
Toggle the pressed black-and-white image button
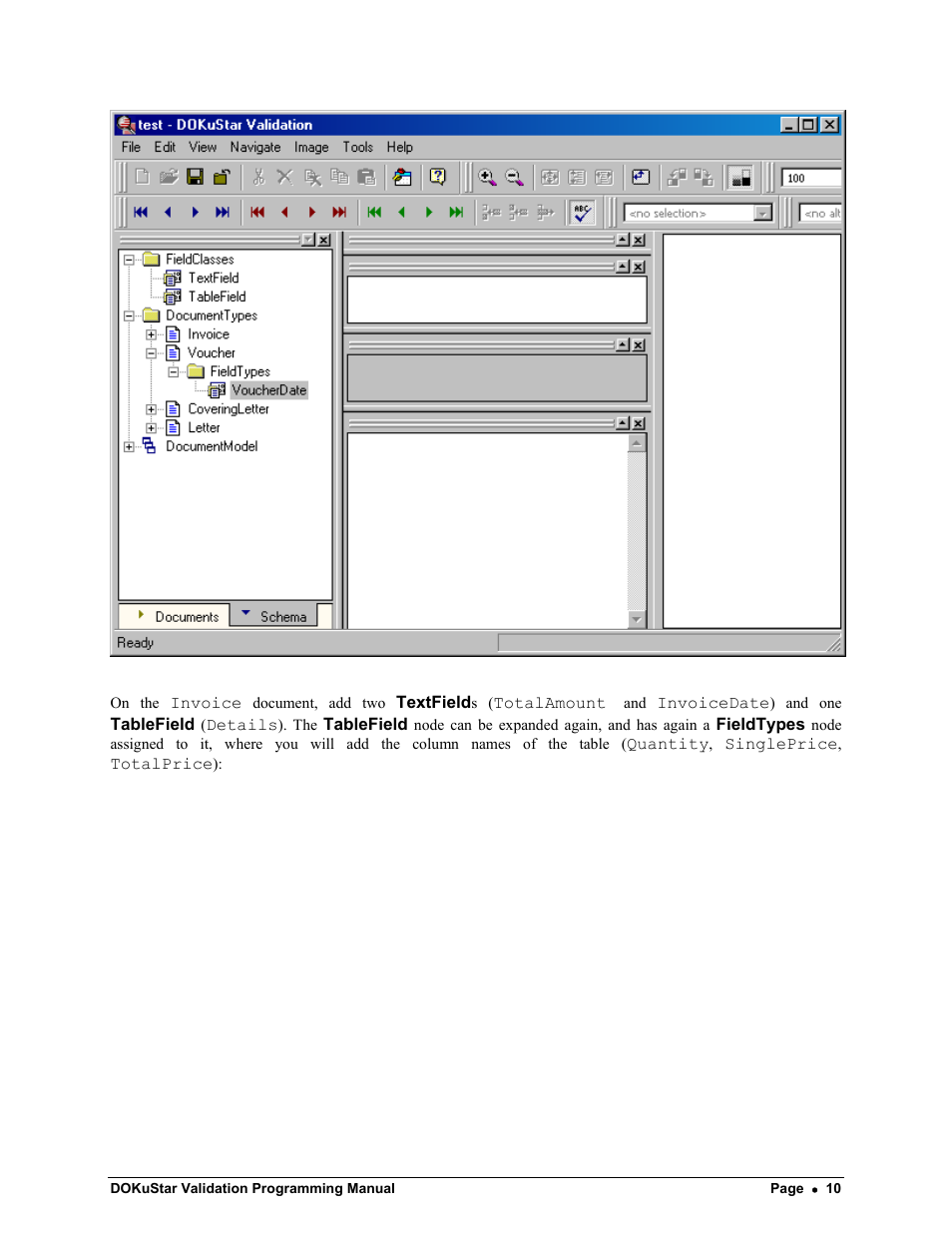(740, 178)
